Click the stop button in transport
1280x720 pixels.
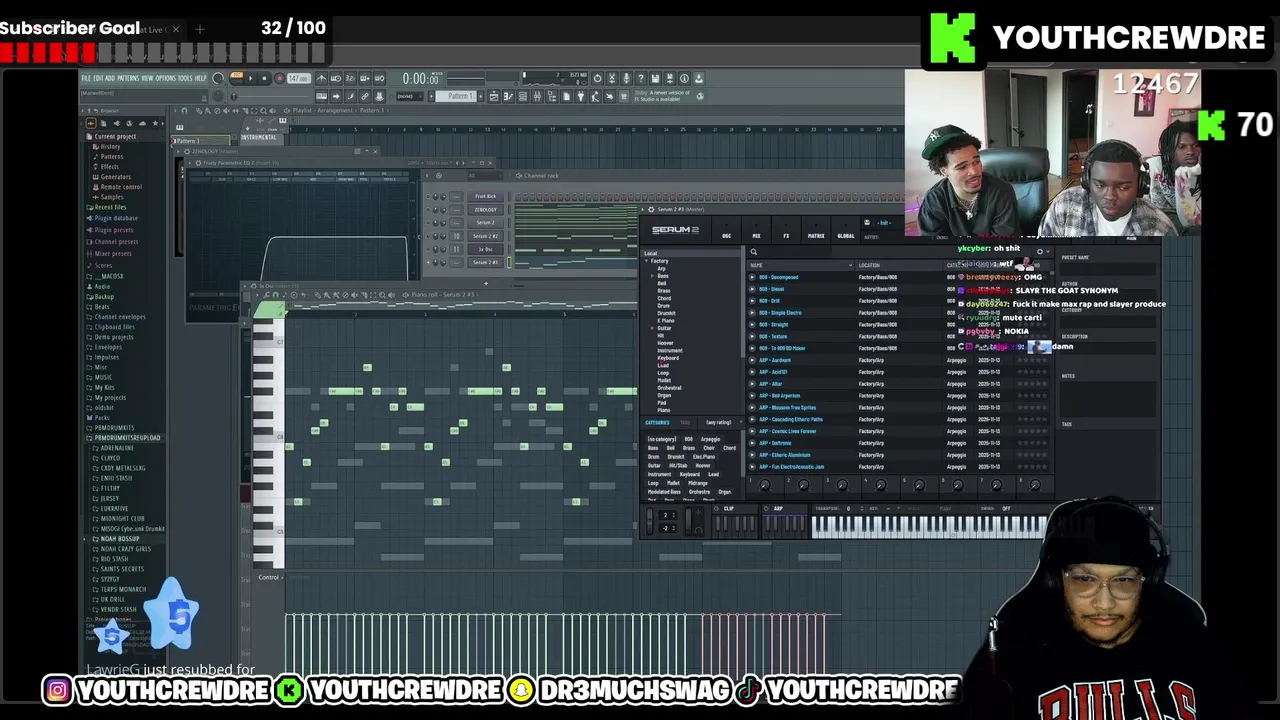(x=264, y=78)
